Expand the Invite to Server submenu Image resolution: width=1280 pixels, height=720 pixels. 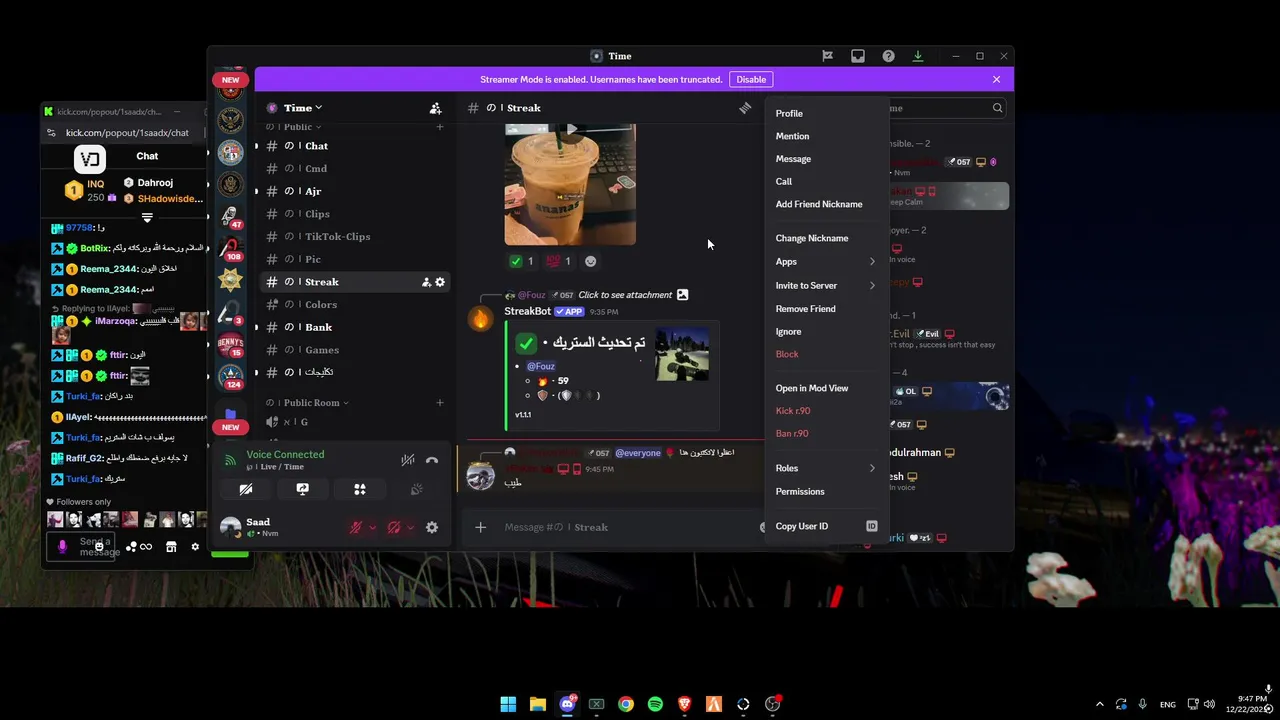[827, 285]
